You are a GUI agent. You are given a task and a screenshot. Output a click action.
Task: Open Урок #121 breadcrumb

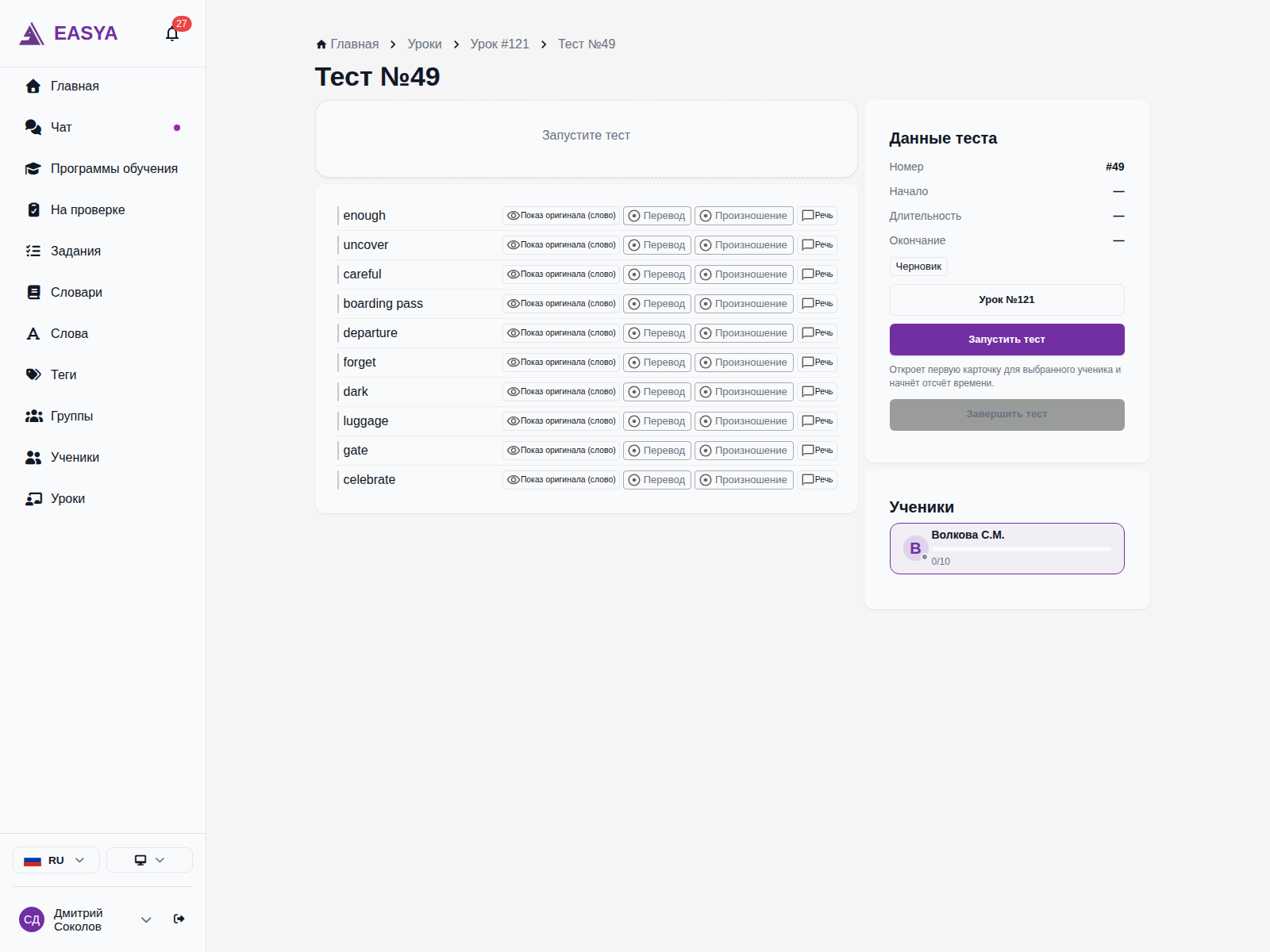499,44
